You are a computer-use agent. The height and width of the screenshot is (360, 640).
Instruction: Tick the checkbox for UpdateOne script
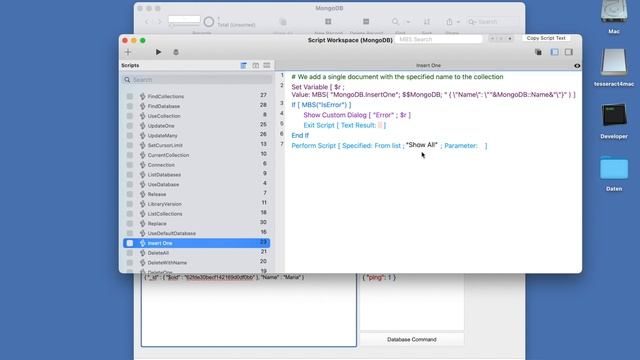pyautogui.click(x=130, y=126)
